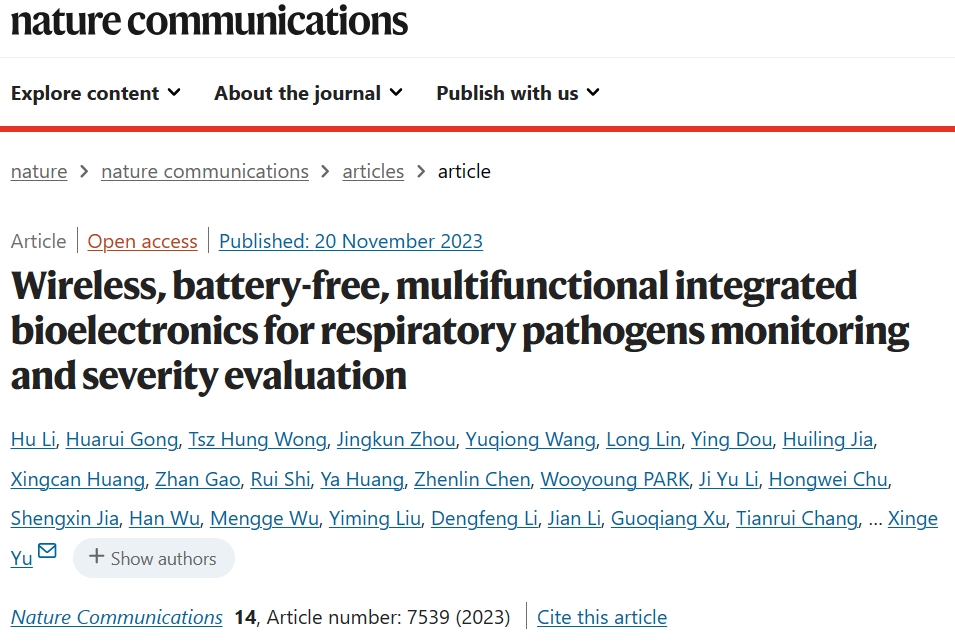This screenshot has width=955, height=641.
Task: Show the full author list
Action: click(x=153, y=558)
